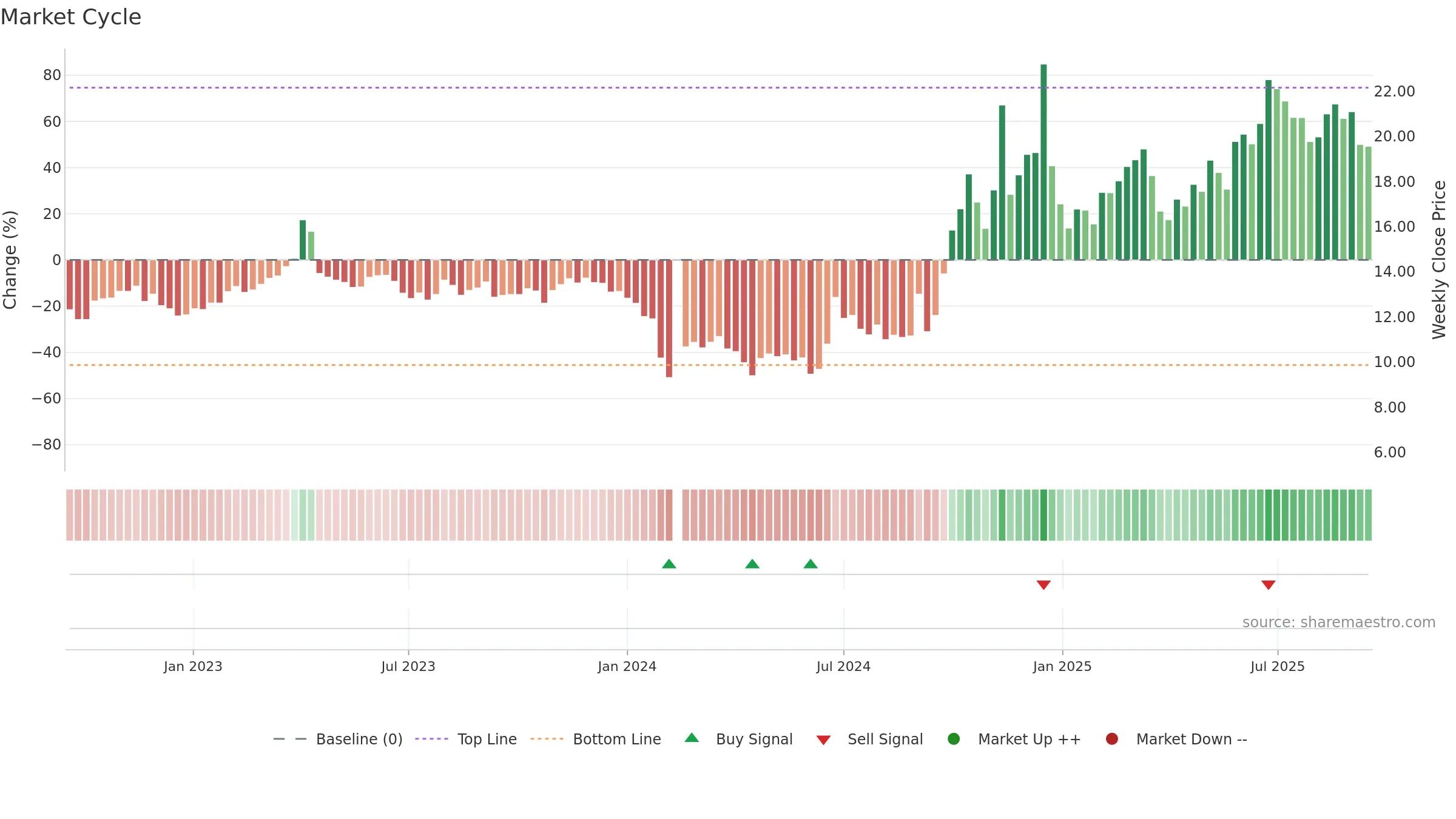
Task: Click the purple dashed Top Line legend sample
Action: [431, 739]
